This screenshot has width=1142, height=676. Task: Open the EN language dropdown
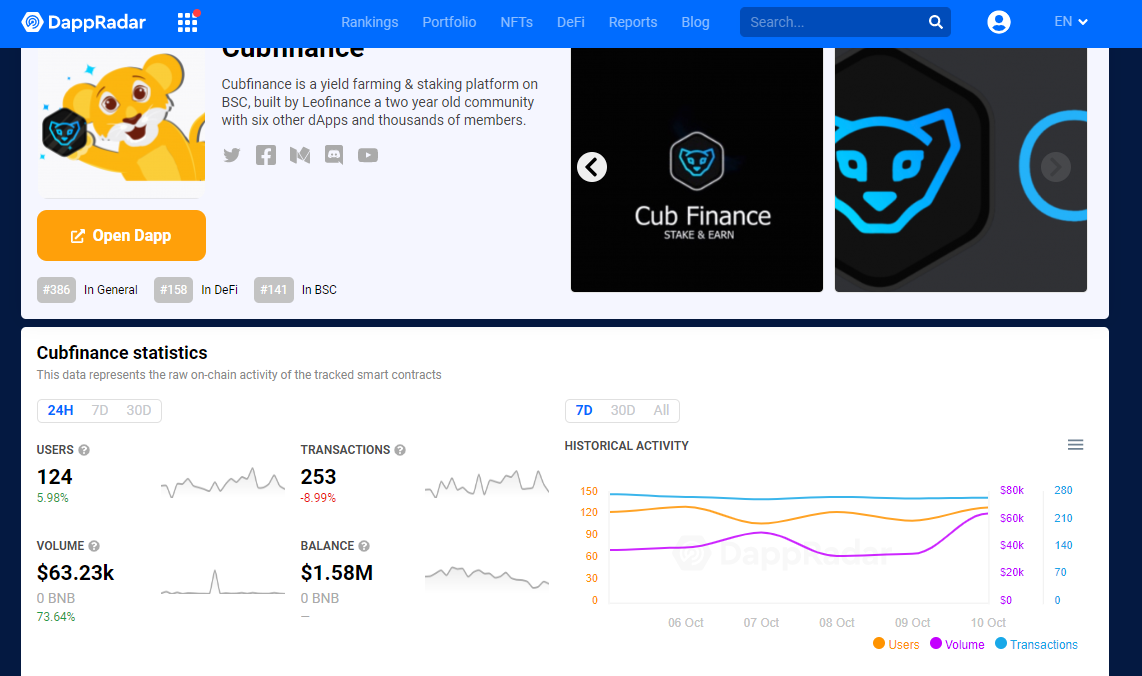click(1071, 22)
